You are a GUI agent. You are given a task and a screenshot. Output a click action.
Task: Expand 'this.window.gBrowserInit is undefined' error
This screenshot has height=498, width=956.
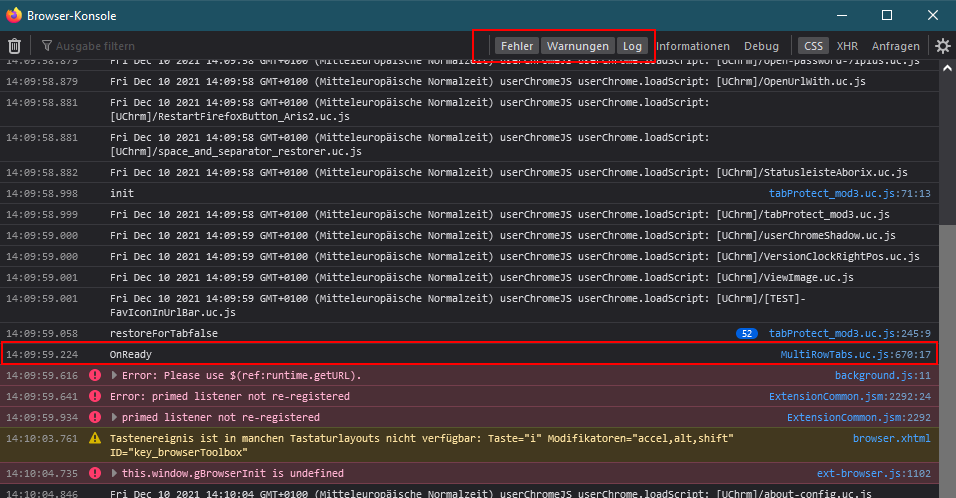click(x=114, y=473)
